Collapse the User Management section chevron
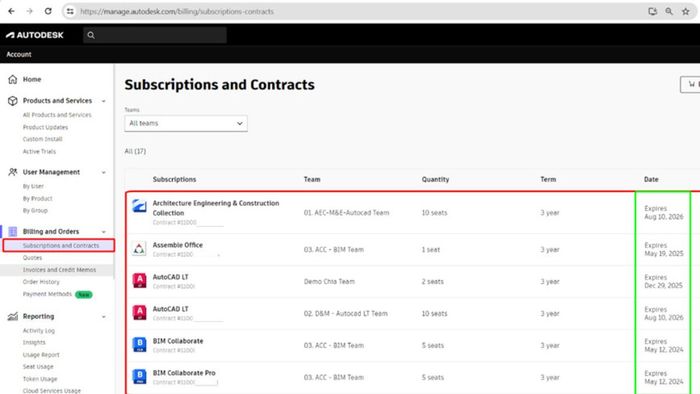 click(104, 172)
